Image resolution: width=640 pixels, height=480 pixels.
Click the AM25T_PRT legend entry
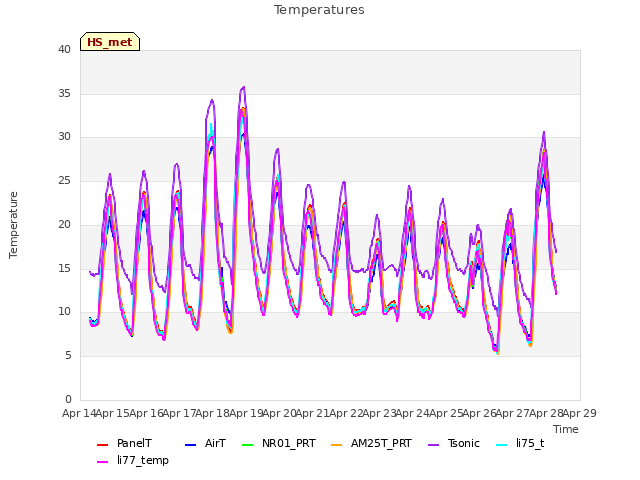click(371, 444)
